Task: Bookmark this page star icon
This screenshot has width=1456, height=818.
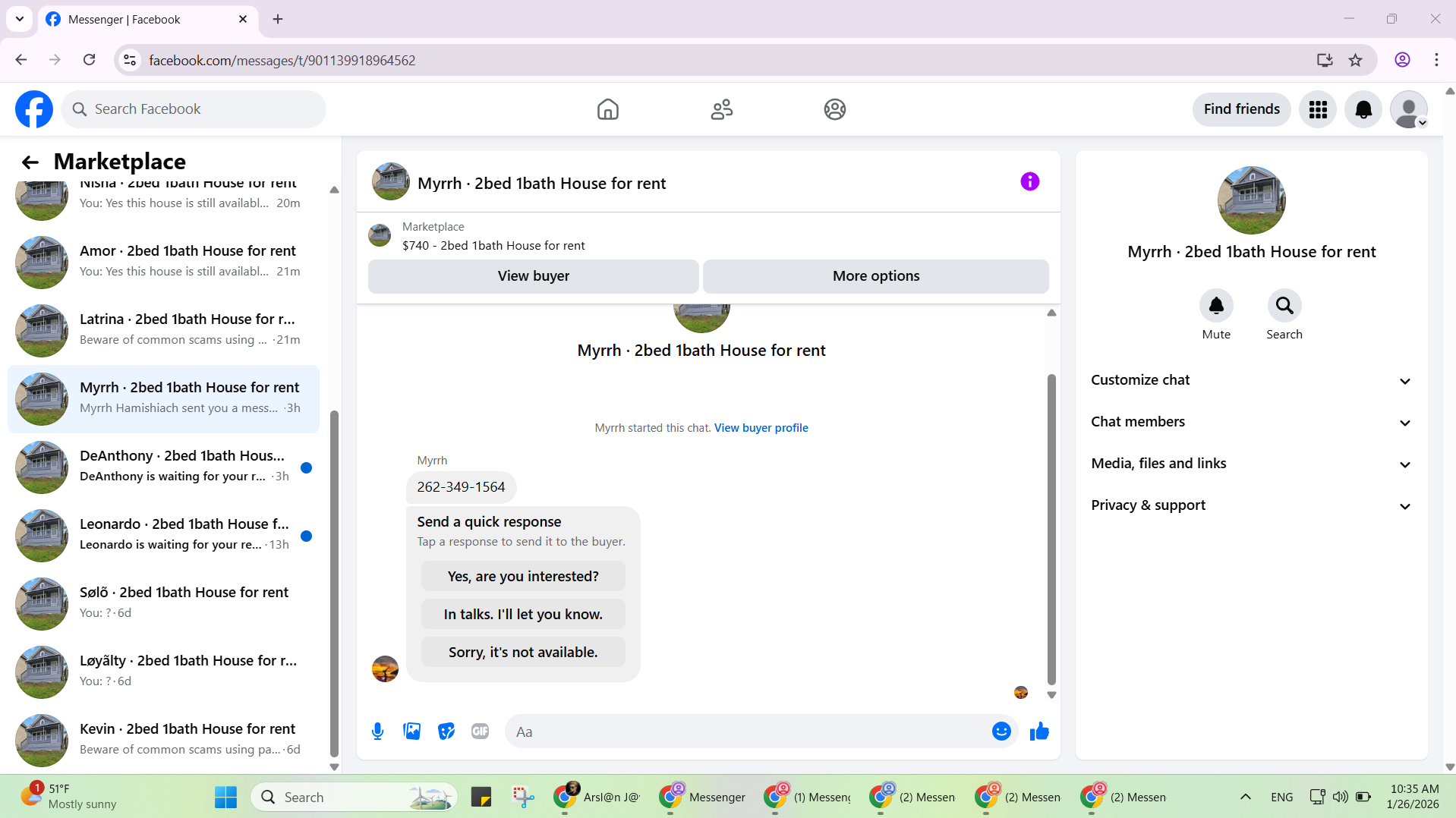Action: (1355, 60)
